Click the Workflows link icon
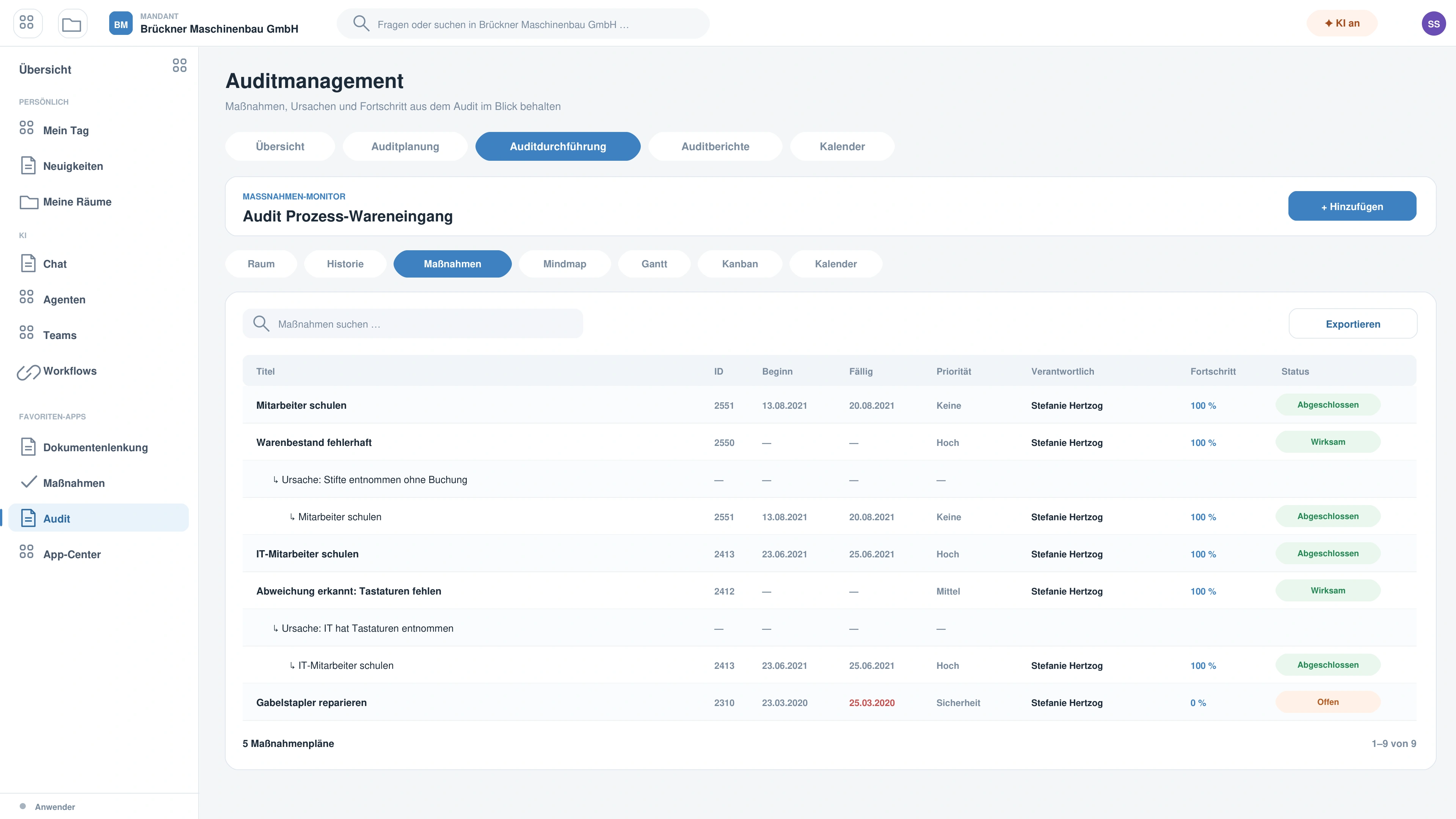The width and height of the screenshot is (1456, 819). coord(28,372)
